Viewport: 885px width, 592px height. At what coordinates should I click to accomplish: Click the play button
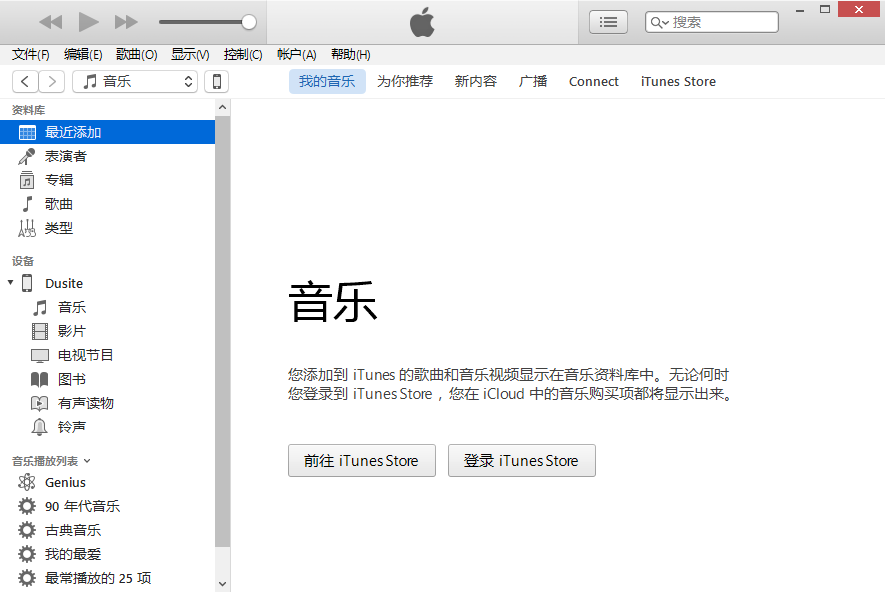coord(89,23)
